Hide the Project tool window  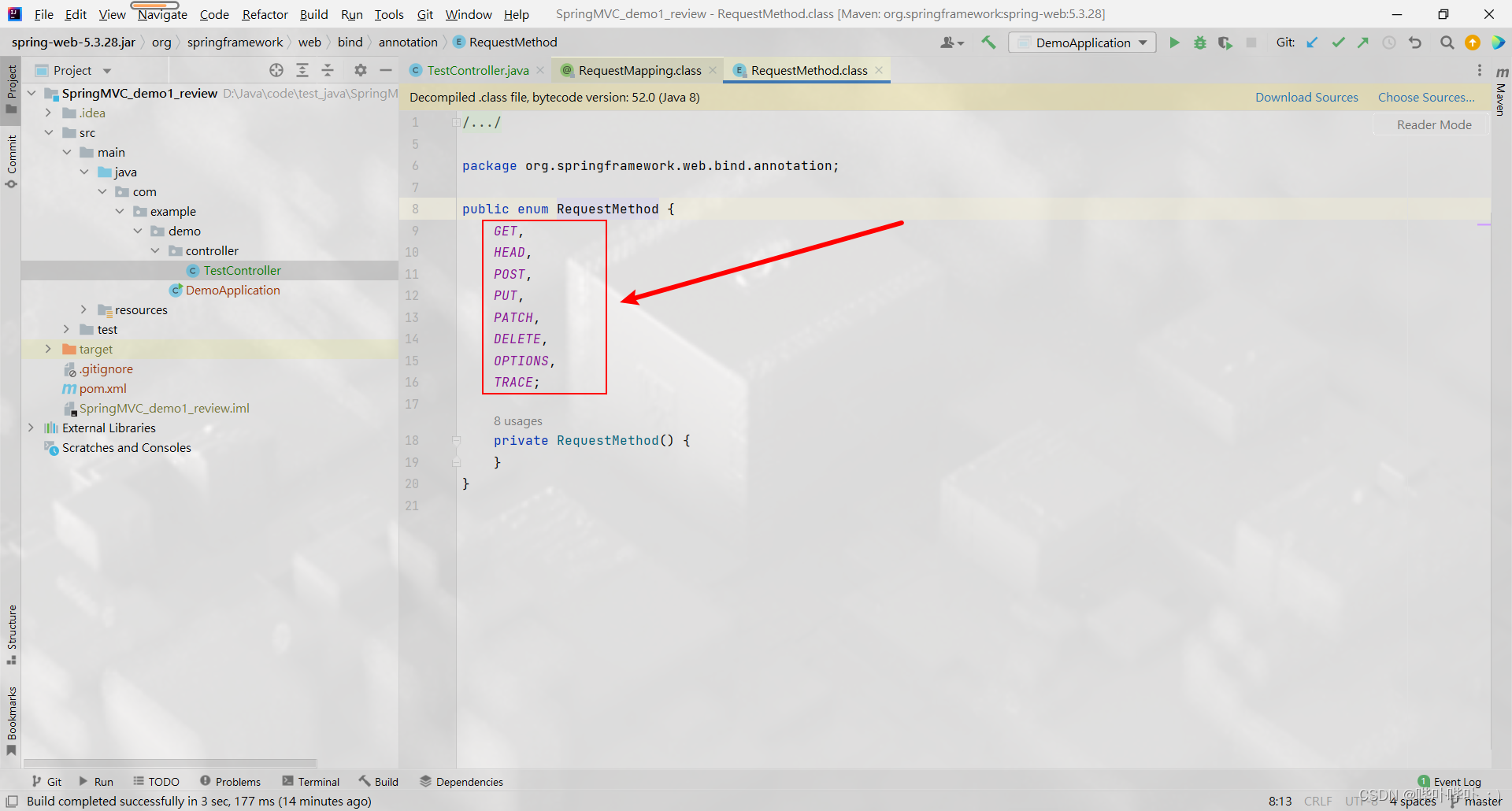click(x=385, y=70)
